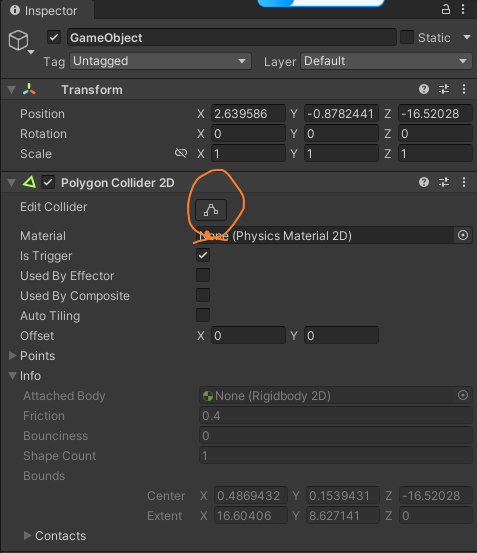This screenshot has height=553, width=477.
Task: Disable the Polygon Collider 2D component checkbox
Action: tap(48, 182)
